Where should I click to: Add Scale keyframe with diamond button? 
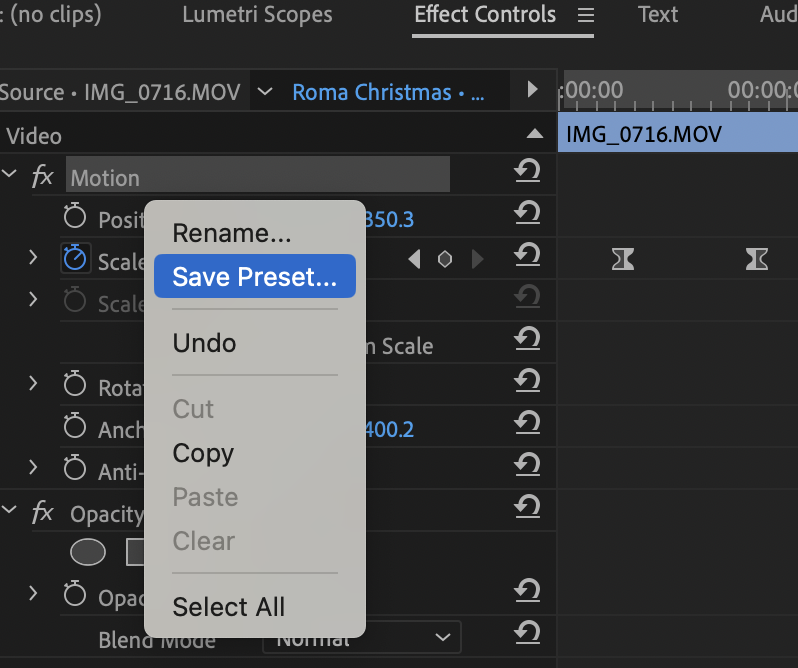[445, 260]
